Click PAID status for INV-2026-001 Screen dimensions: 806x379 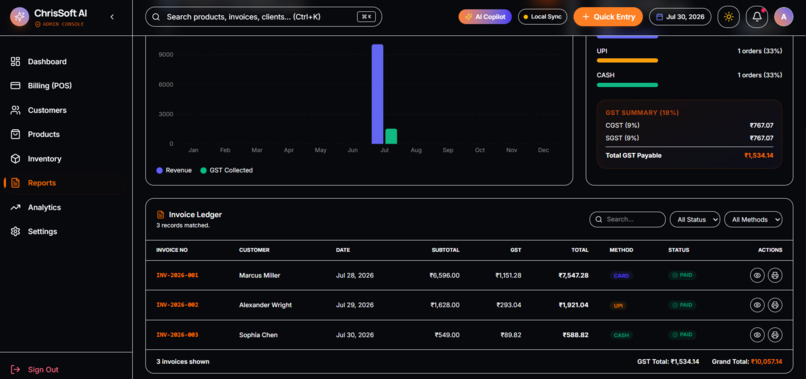point(682,276)
